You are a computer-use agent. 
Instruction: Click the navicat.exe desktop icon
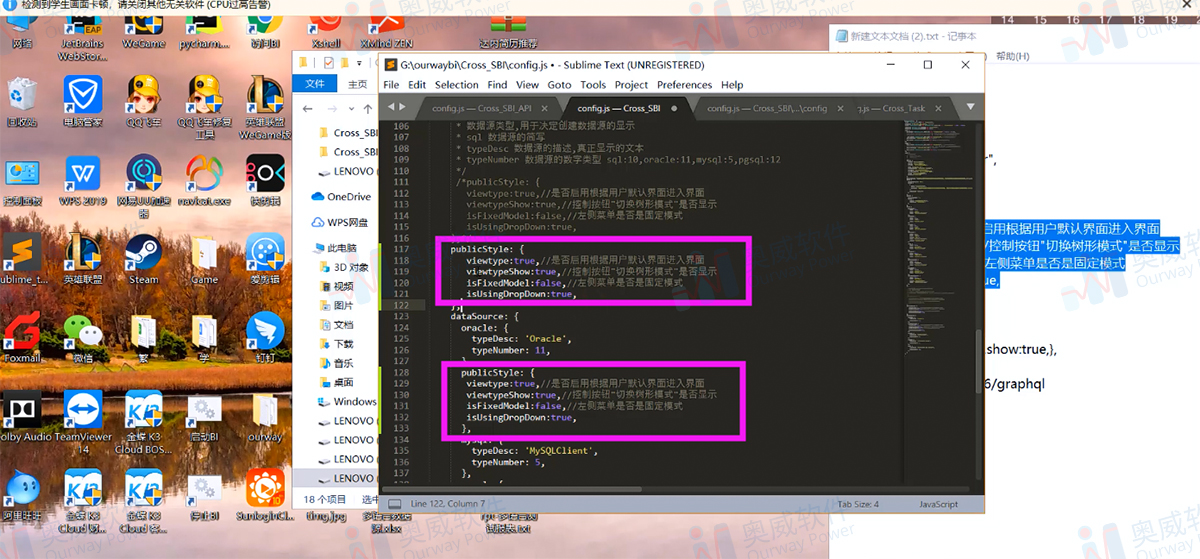(204, 179)
